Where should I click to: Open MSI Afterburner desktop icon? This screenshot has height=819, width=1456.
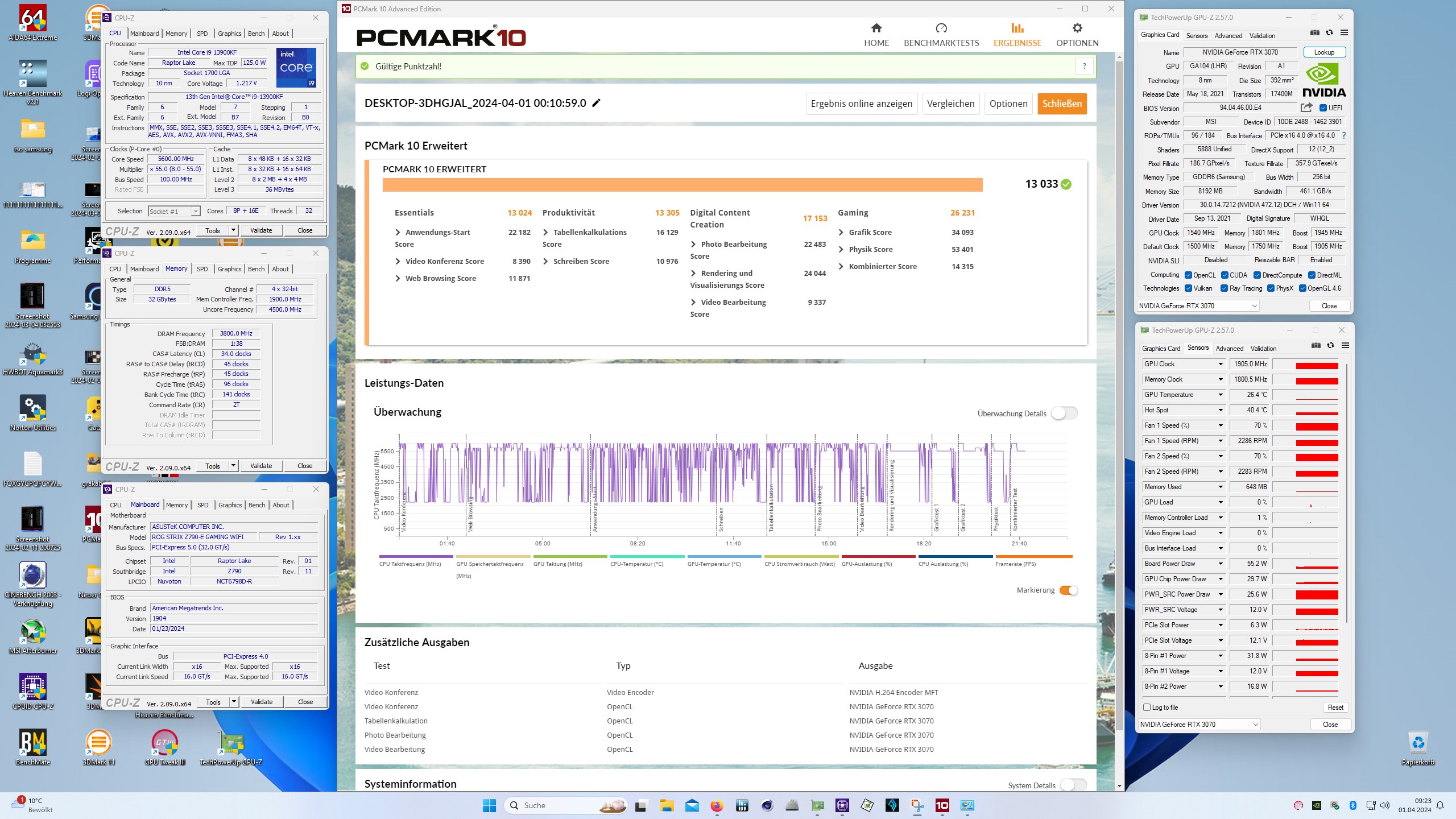tap(32, 637)
